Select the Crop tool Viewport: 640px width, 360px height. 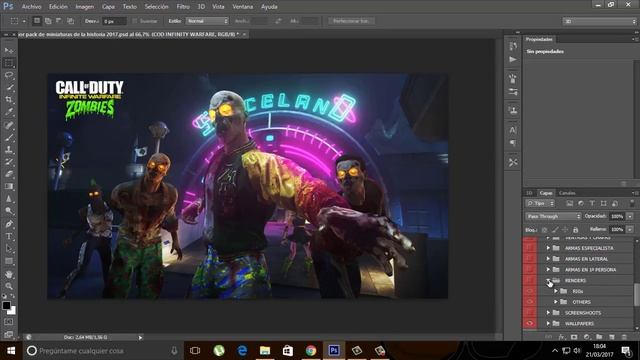9,100
